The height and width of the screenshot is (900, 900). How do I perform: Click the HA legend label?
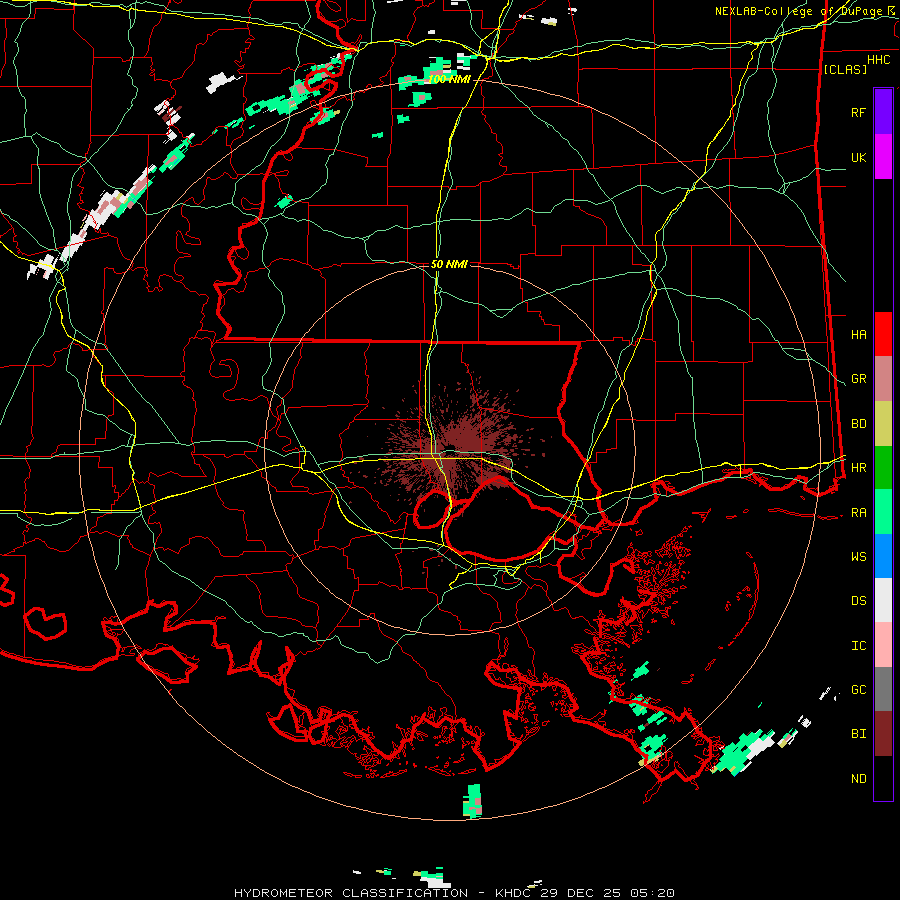(x=858, y=334)
